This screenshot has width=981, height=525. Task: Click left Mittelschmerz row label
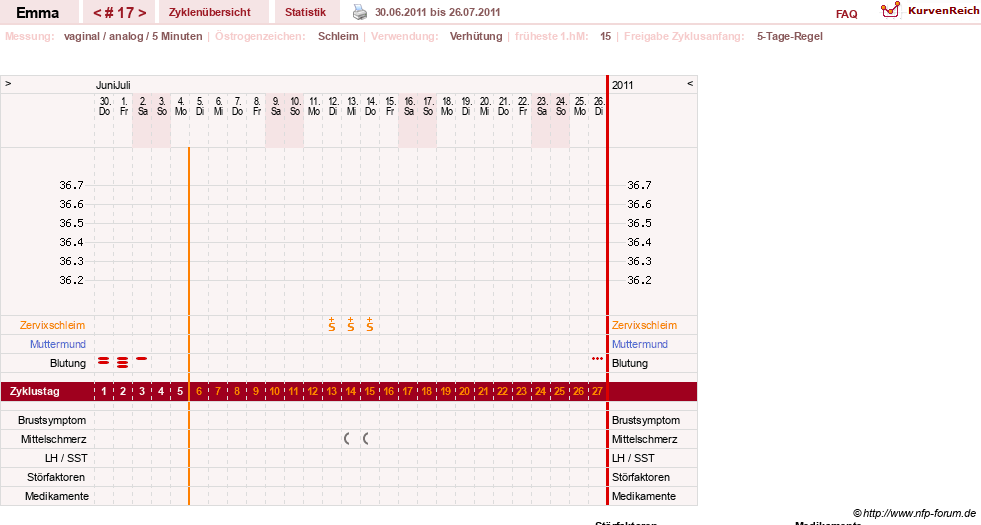pyautogui.click(x=53, y=439)
